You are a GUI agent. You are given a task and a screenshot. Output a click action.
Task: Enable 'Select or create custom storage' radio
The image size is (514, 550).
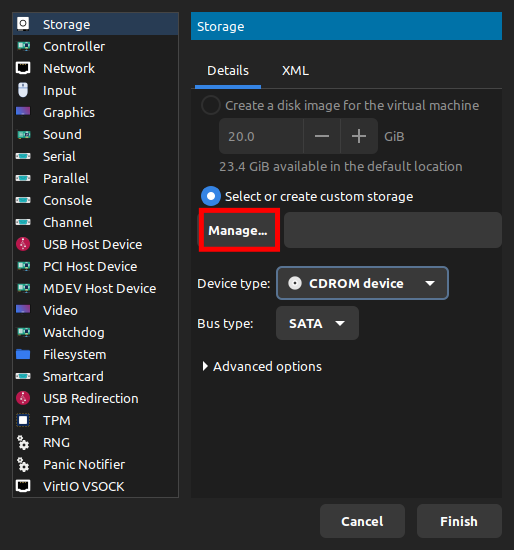[x=211, y=196]
